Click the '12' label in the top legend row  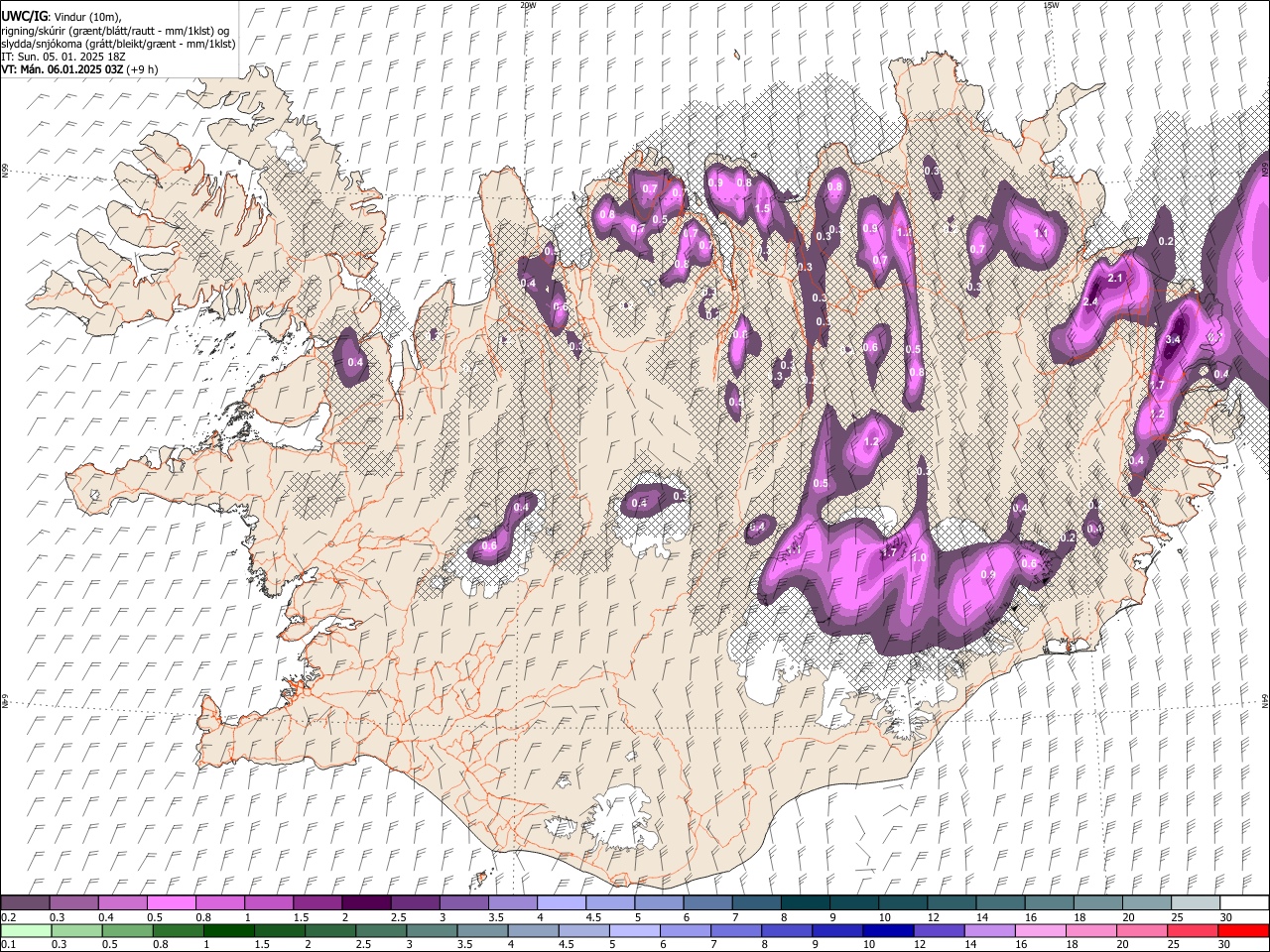tap(933, 917)
